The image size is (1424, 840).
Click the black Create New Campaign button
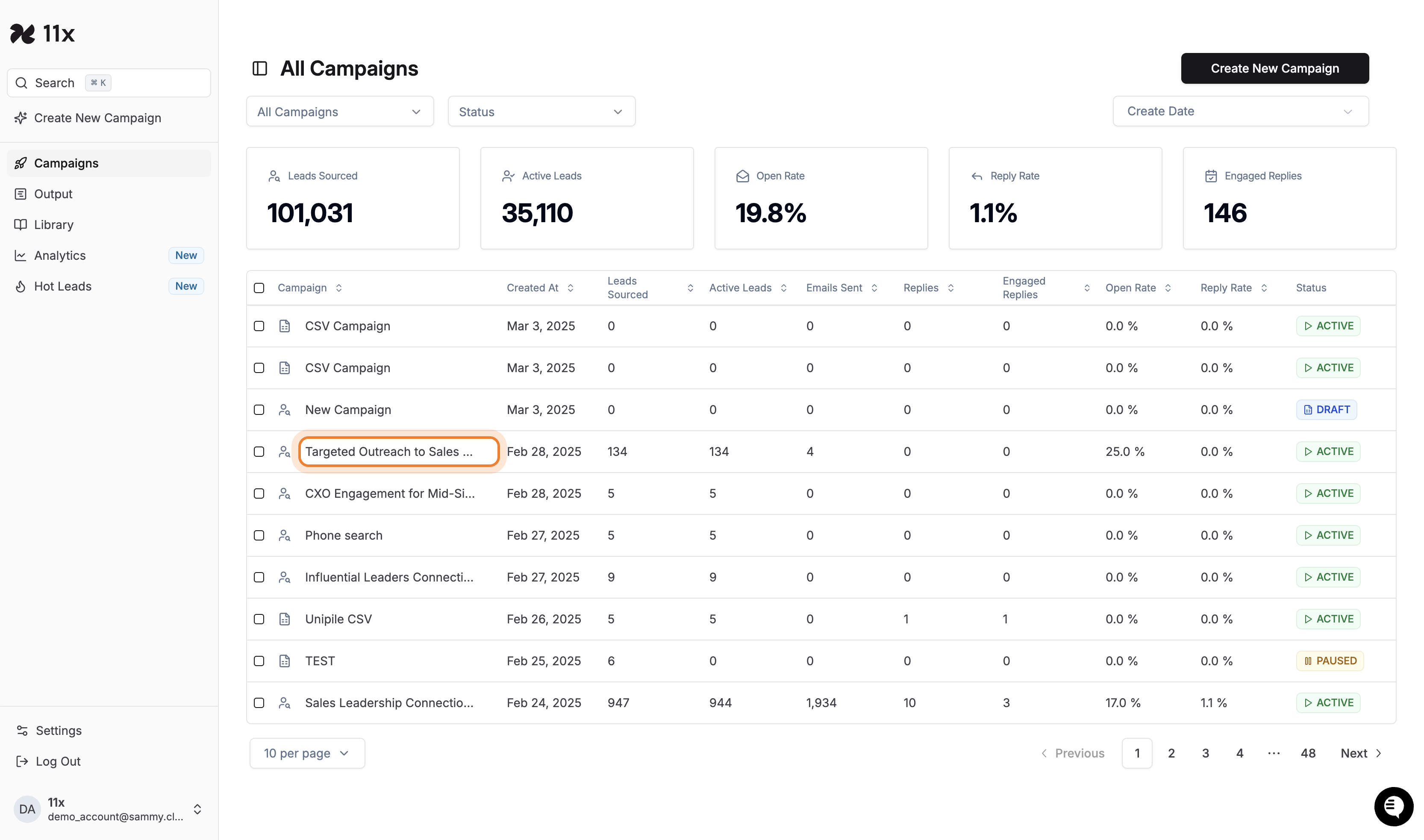coord(1274,68)
